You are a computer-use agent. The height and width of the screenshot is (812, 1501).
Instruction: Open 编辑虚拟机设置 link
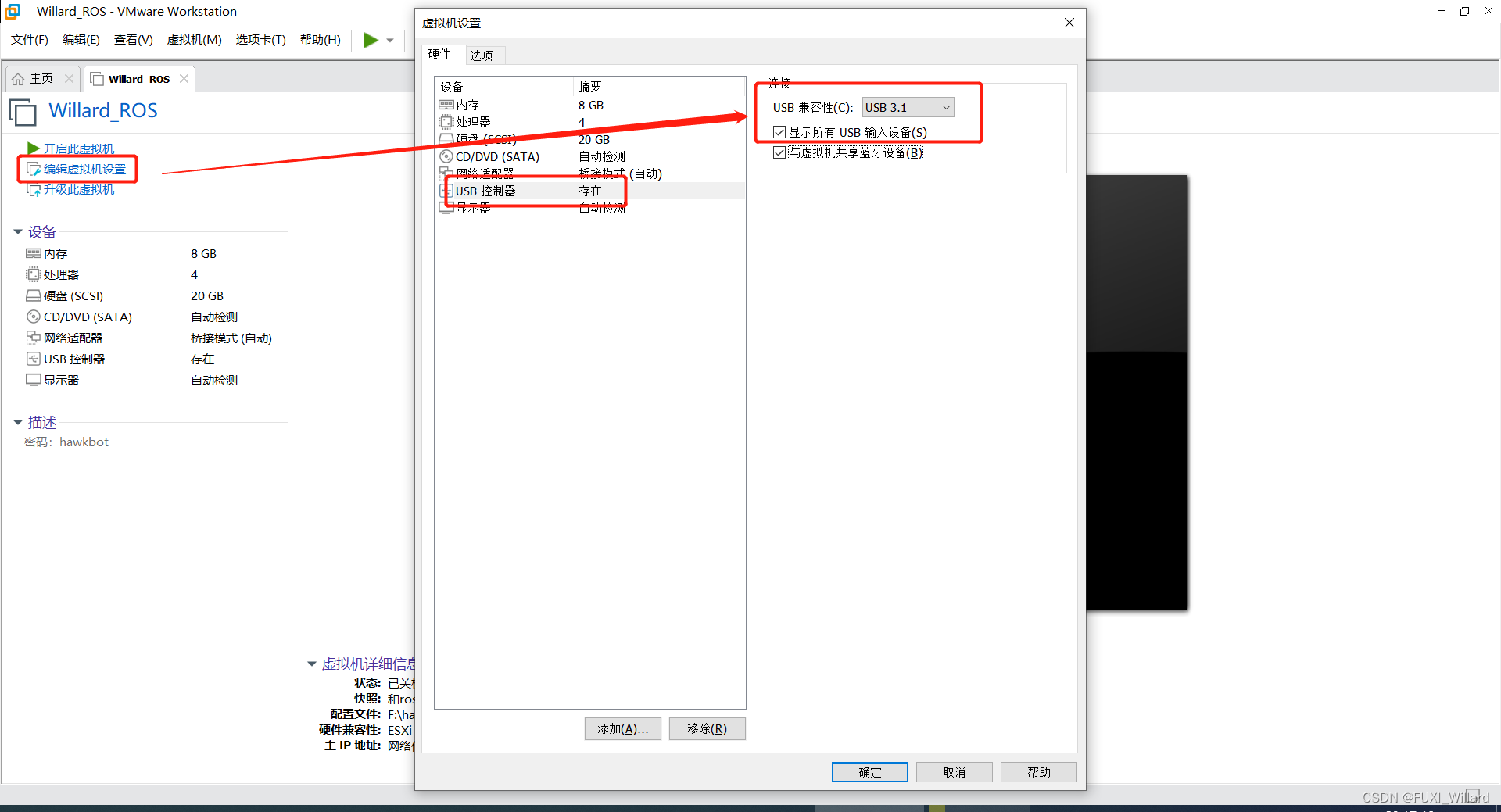point(84,169)
